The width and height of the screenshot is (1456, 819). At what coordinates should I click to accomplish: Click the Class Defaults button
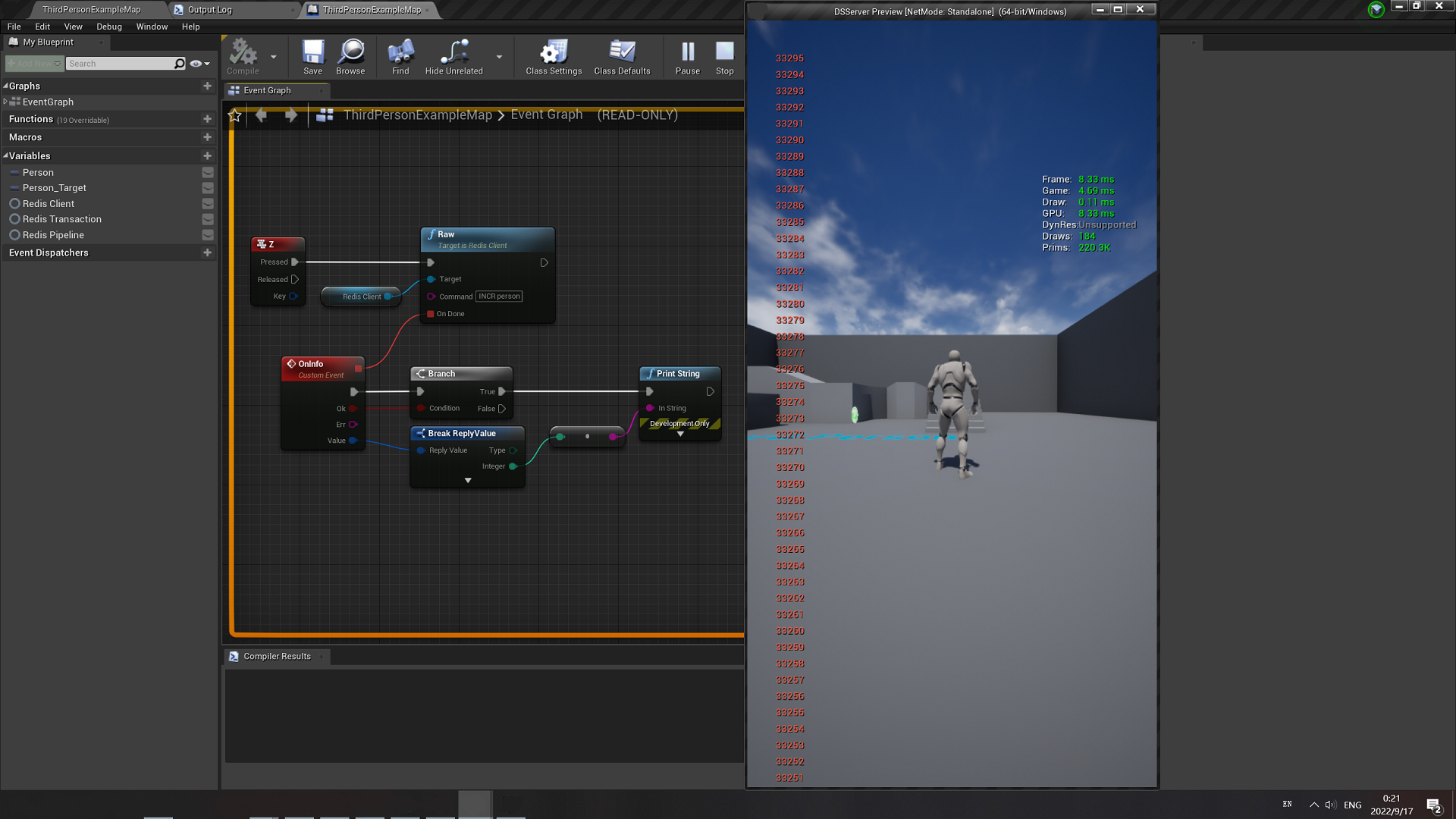click(622, 55)
